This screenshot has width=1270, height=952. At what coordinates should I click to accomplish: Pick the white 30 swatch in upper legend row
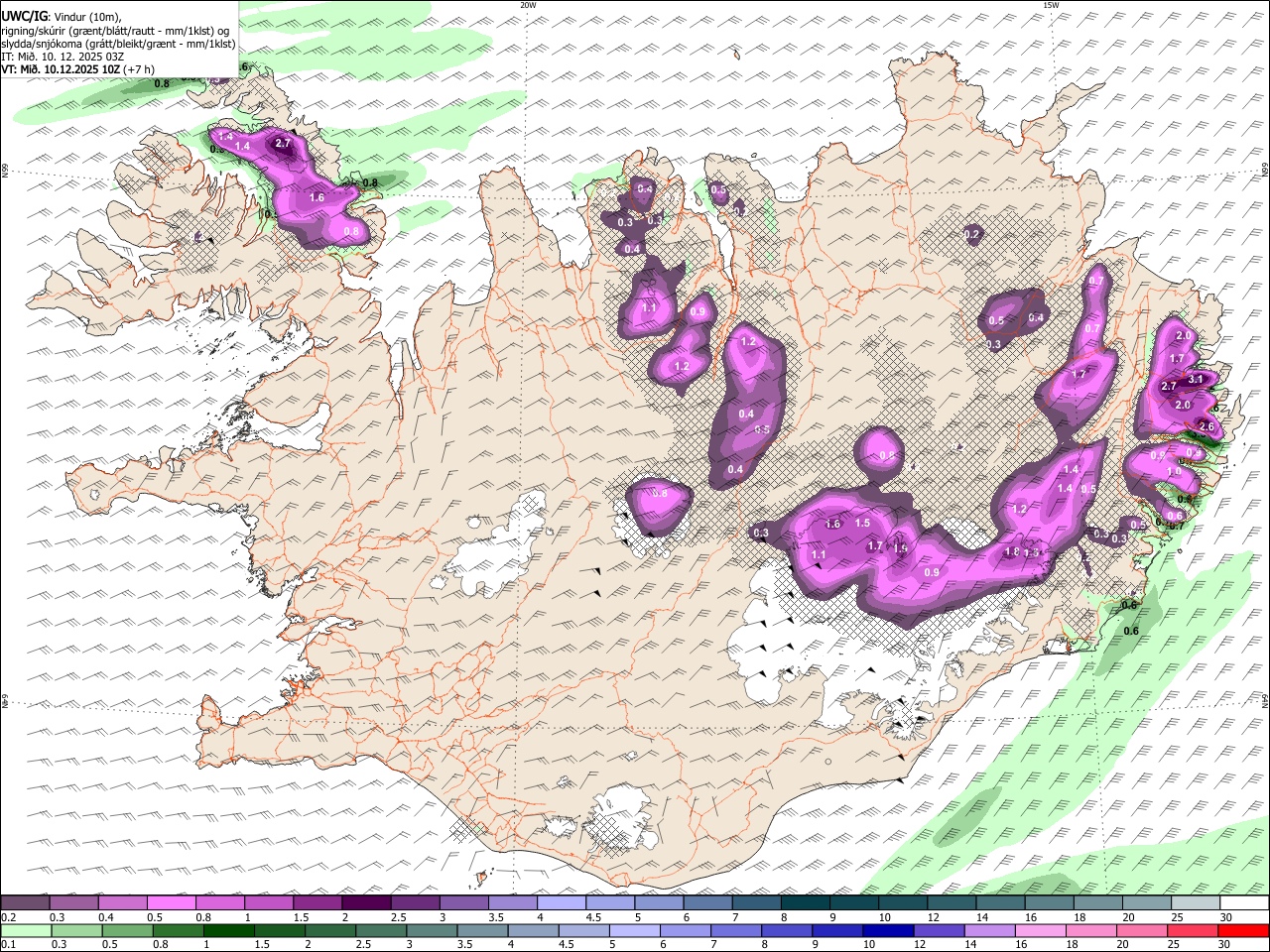[x=1244, y=903]
